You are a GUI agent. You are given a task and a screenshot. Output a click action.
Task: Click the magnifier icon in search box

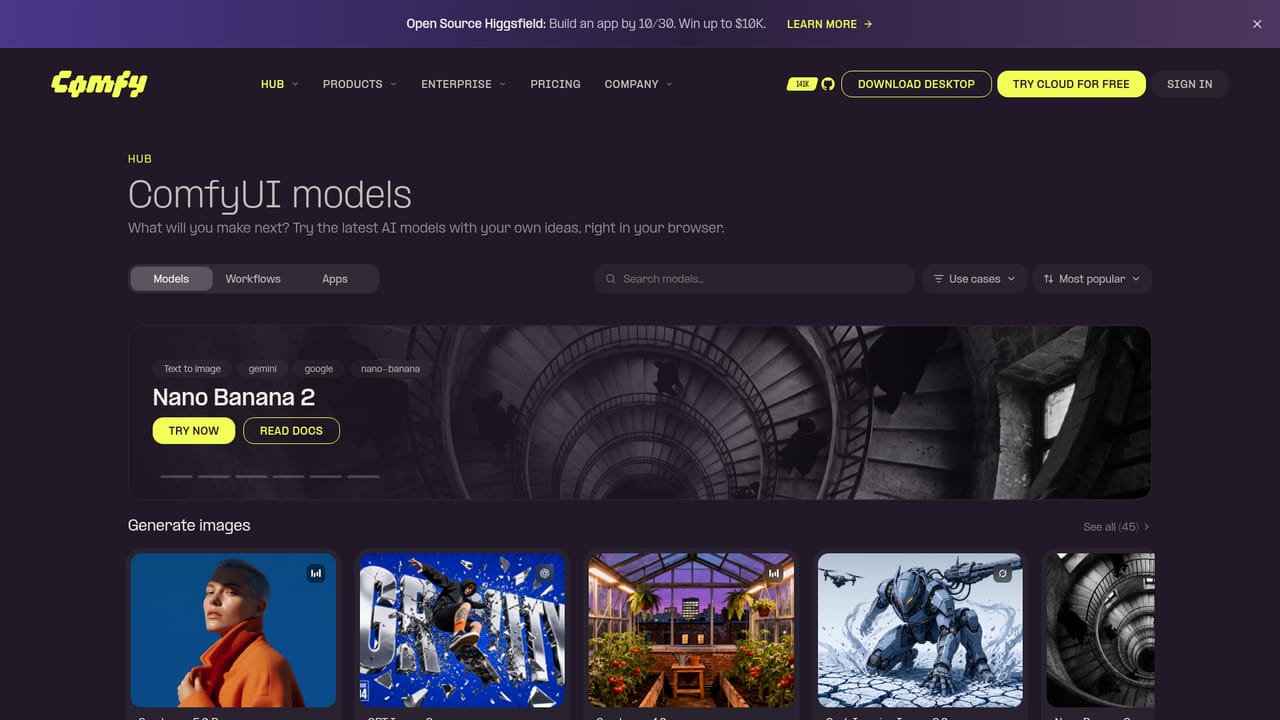[x=610, y=279]
